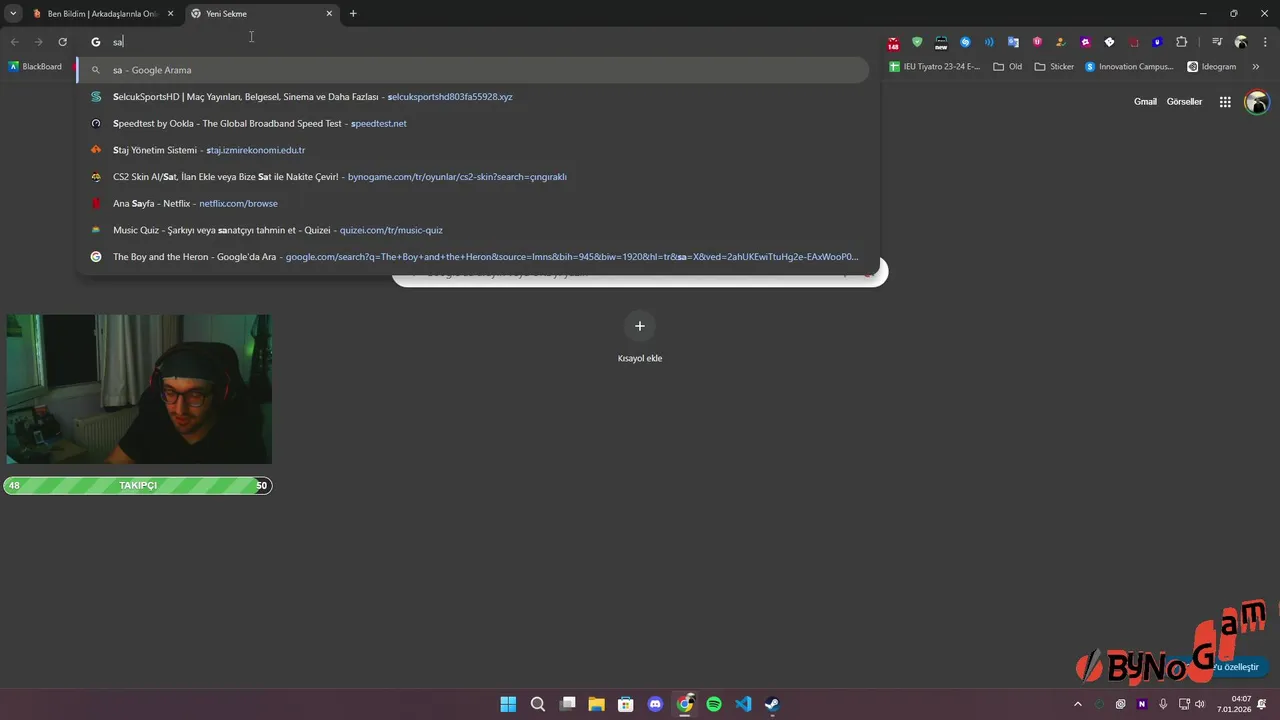Expand the Sticker bookmarks folder
Screen dimensions: 1280x720
pyautogui.click(x=1054, y=67)
